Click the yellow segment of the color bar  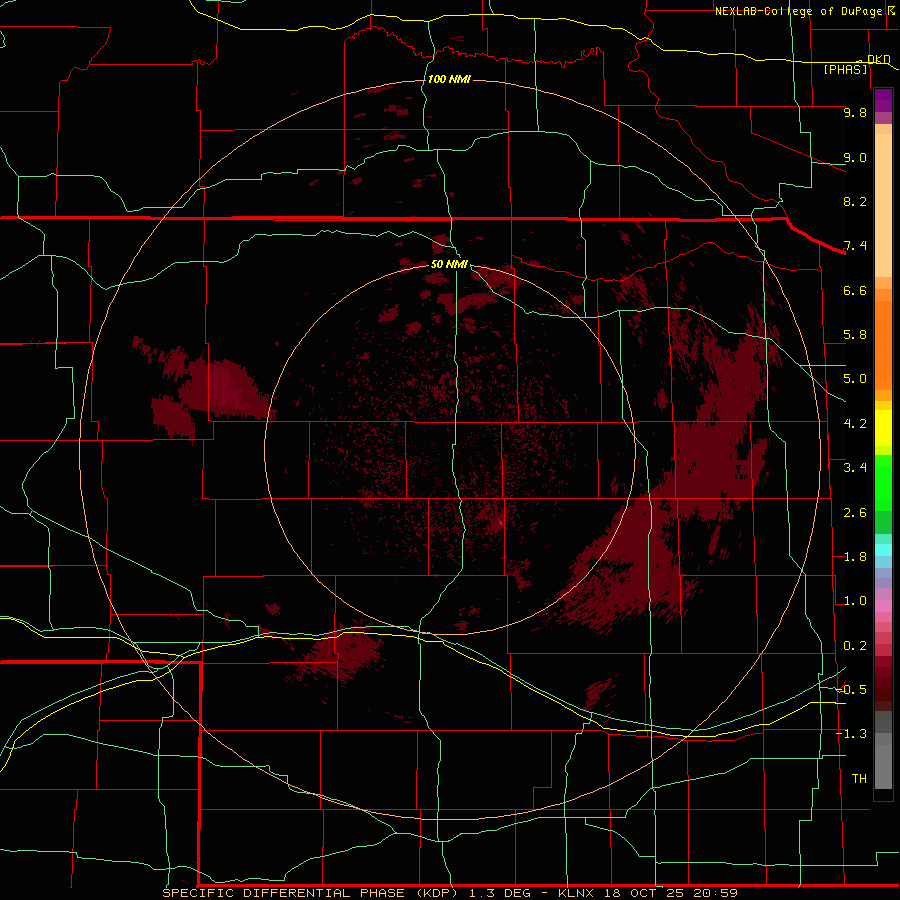pos(883,428)
